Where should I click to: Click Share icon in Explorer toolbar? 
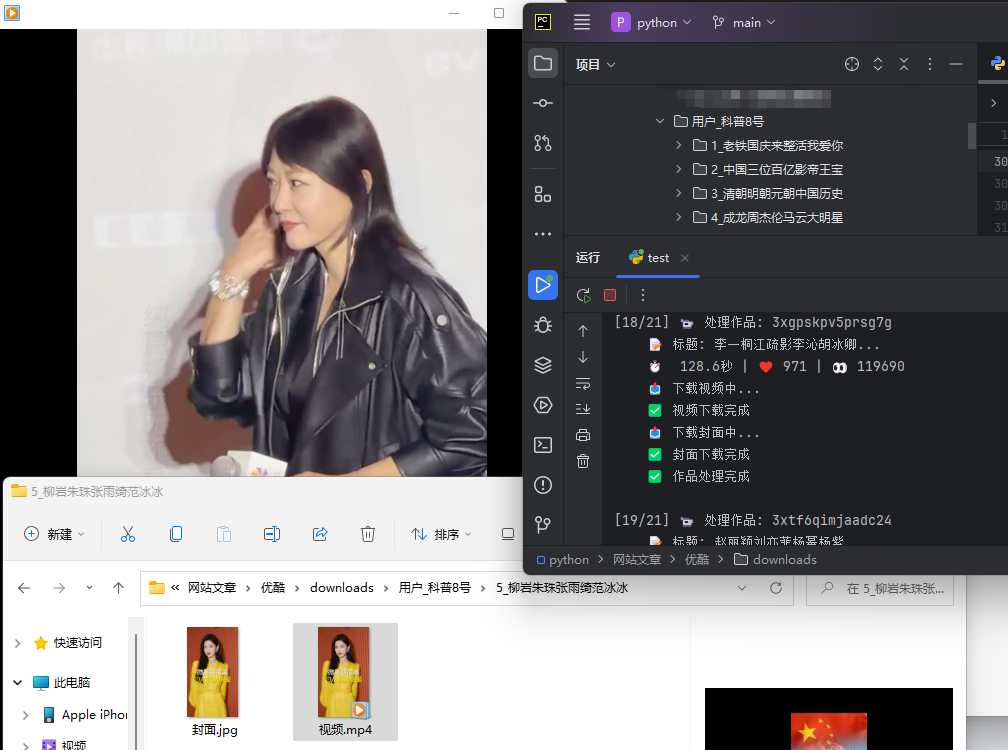point(320,534)
